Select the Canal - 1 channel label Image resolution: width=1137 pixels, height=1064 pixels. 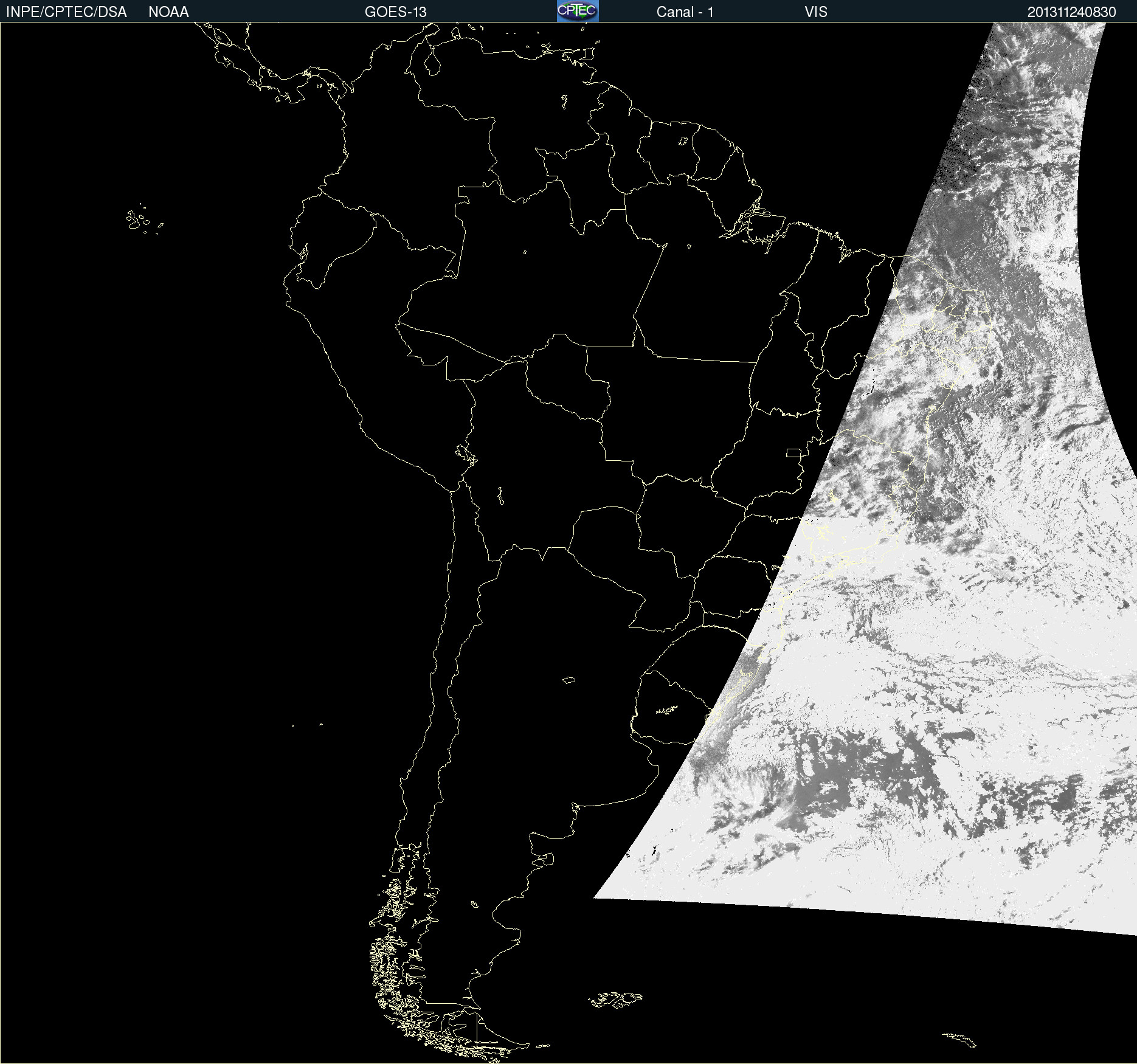coord(685,12)
